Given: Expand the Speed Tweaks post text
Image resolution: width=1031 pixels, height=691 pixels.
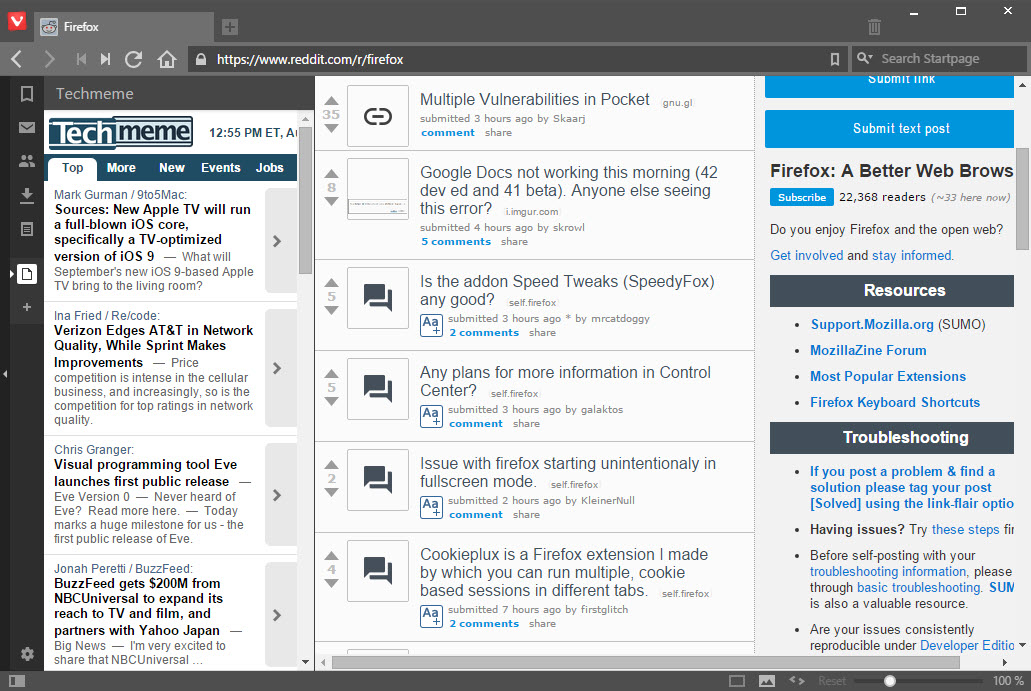Looking at the screenshot, I should (x=431, y=325).
